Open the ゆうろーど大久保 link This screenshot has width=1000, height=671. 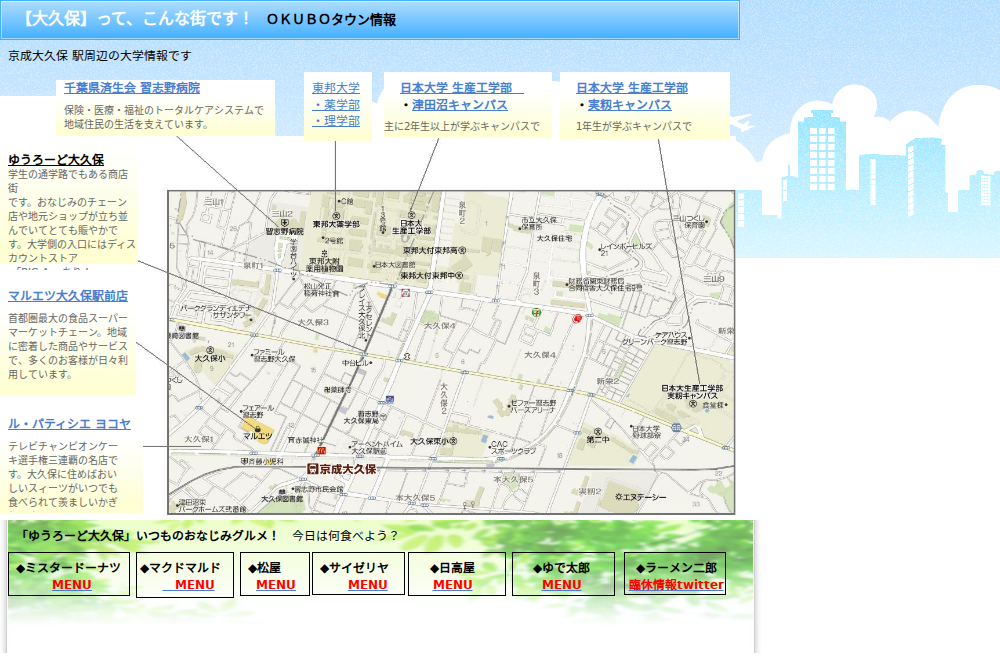coord(56,159)
